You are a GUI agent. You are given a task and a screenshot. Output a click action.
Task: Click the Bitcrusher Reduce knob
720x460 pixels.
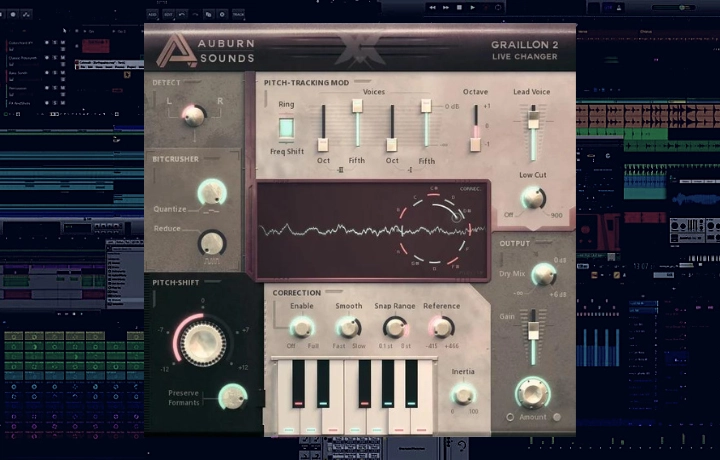212,242
